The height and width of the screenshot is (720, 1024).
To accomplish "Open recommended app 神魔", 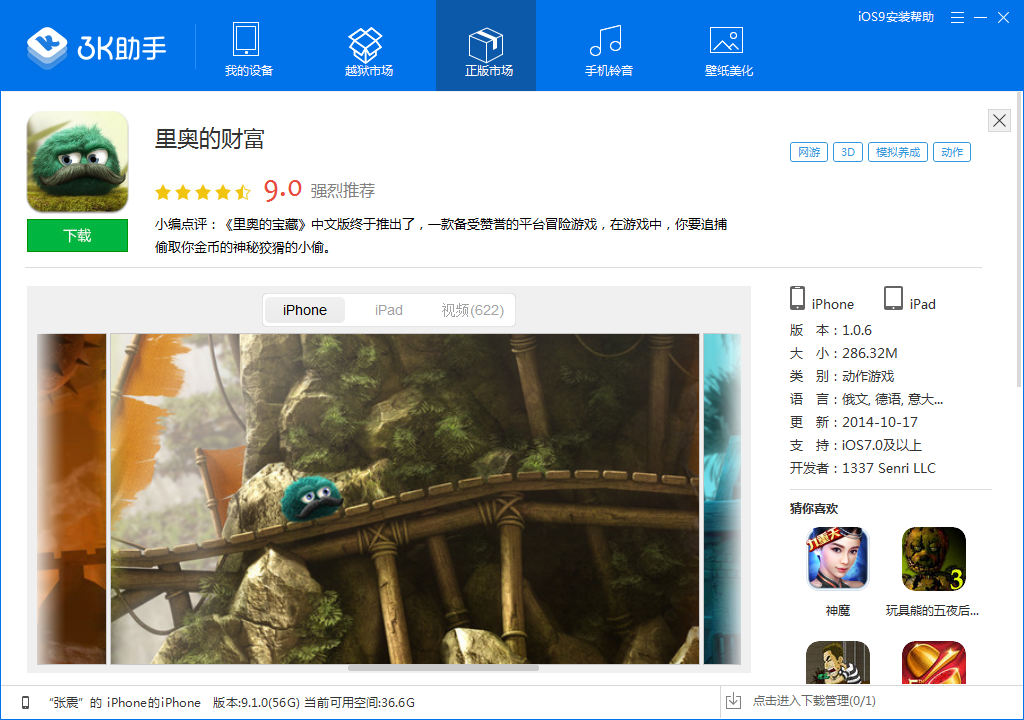I will coord(837,572).
